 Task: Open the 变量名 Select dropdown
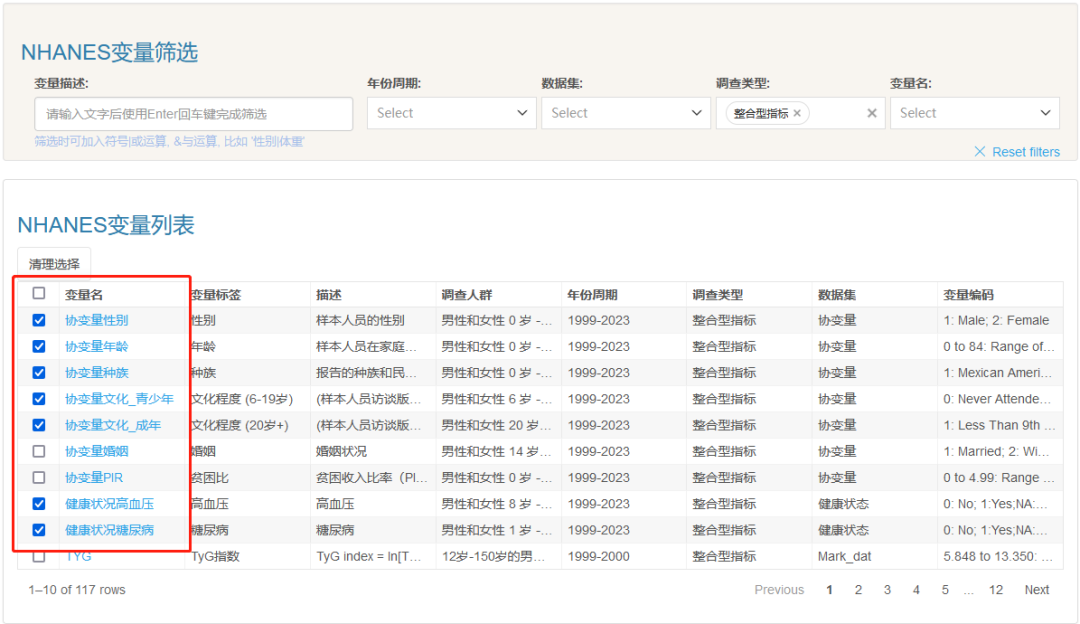point(974,113)
